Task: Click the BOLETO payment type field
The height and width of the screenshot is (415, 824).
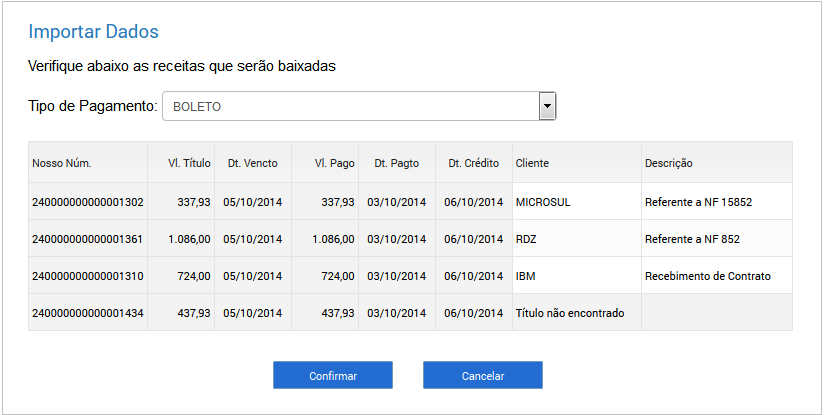Action: [x=359, y=106]
